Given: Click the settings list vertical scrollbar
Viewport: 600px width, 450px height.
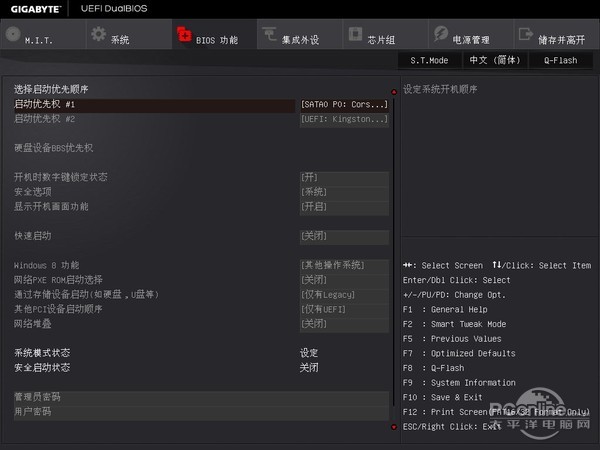Looking at the screenshot, I should (394, 253).
